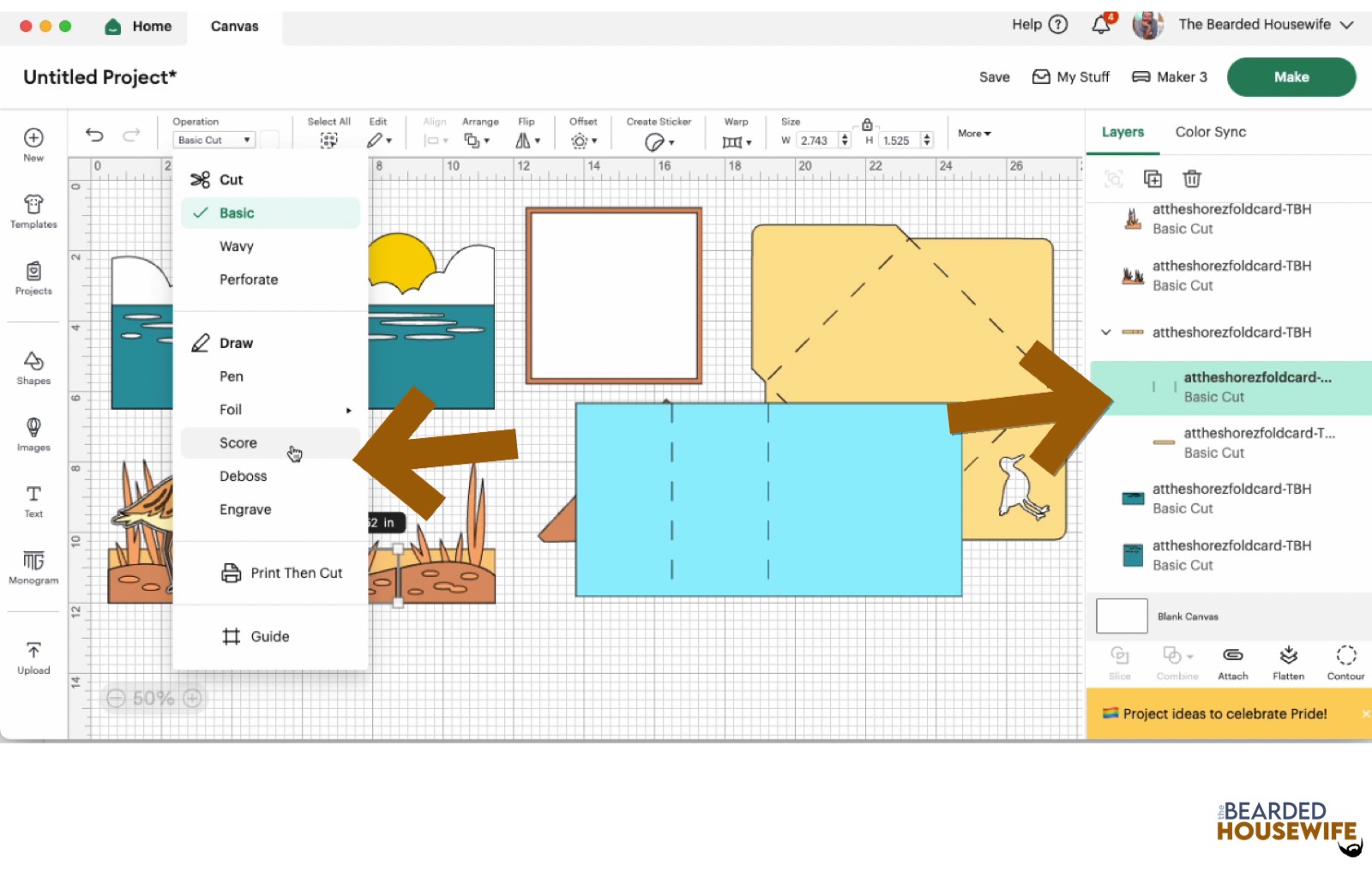Expand The Bearded Housewife account menu
Screen dimensions: 1372x872
(1347, 25)
